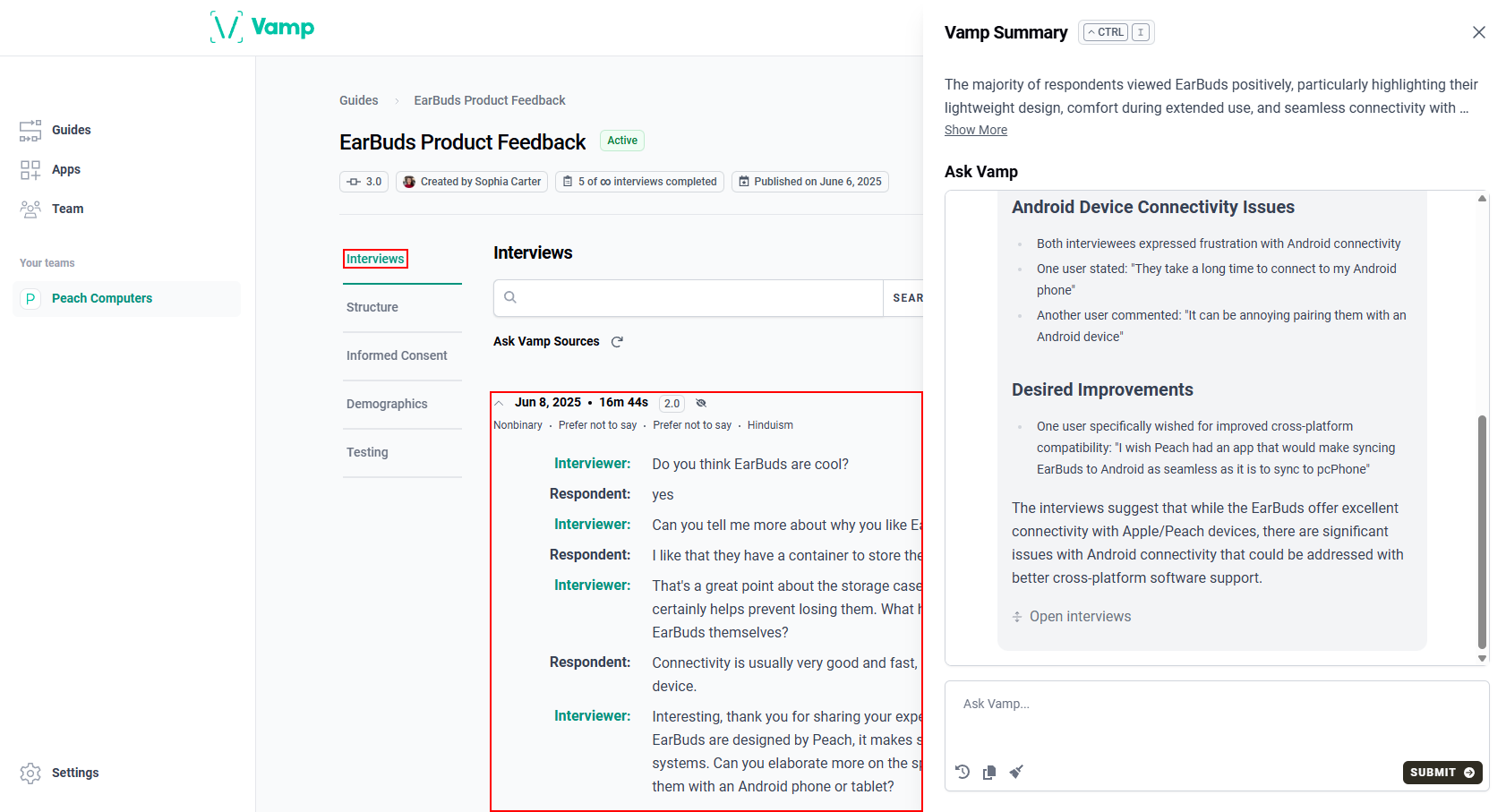Image resolution: width=1506 pixels, height=812 pixels.
Task: Click Created by Sophia Carter chip
Action: coord(472,182)
